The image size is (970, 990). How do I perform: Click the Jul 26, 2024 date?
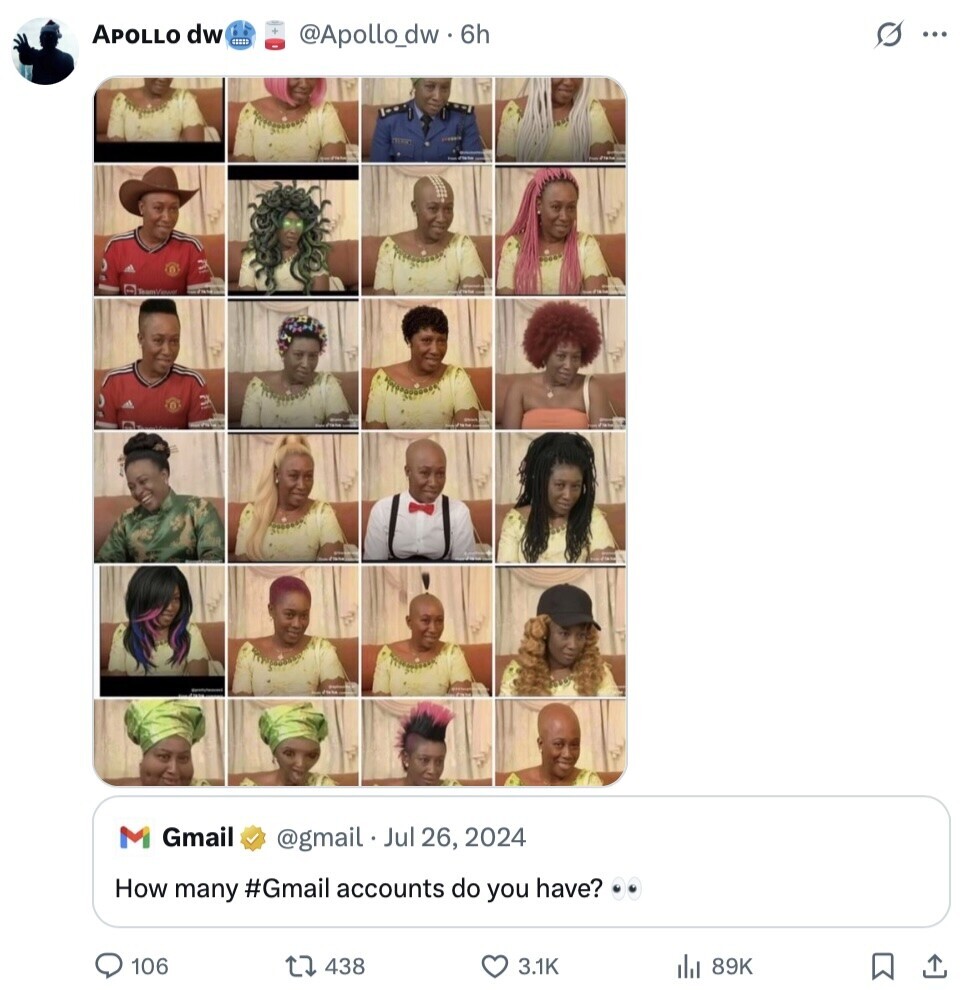[x=455, y=837]
